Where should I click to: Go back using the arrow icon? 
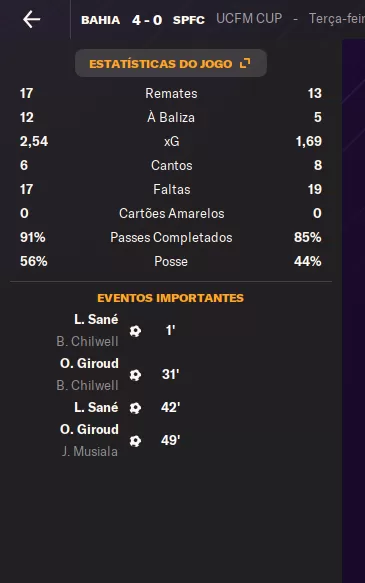click(x=32, y=19)
